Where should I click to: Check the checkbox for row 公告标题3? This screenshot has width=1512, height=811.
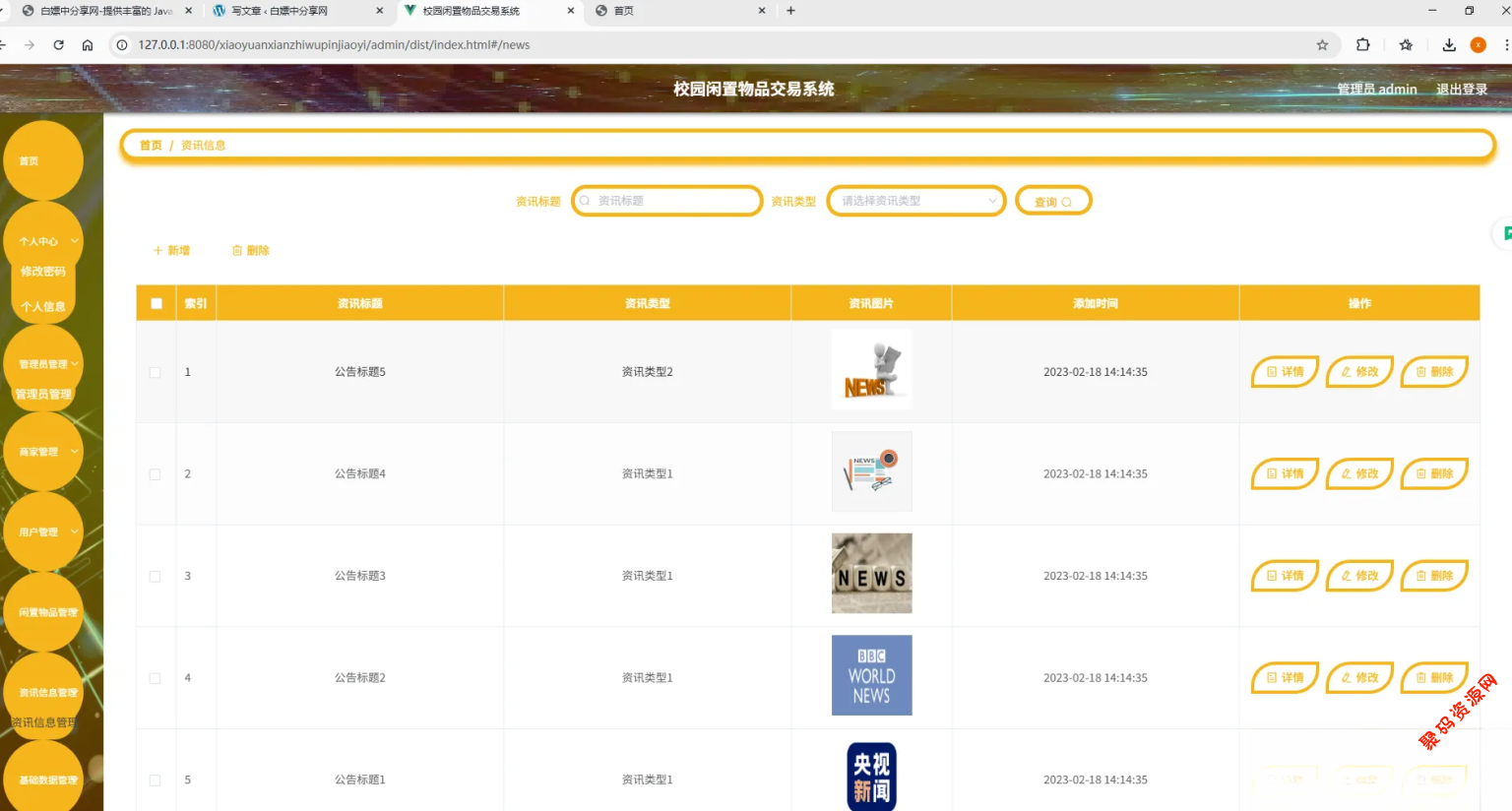pyautogui.click(x=155, y=576)
